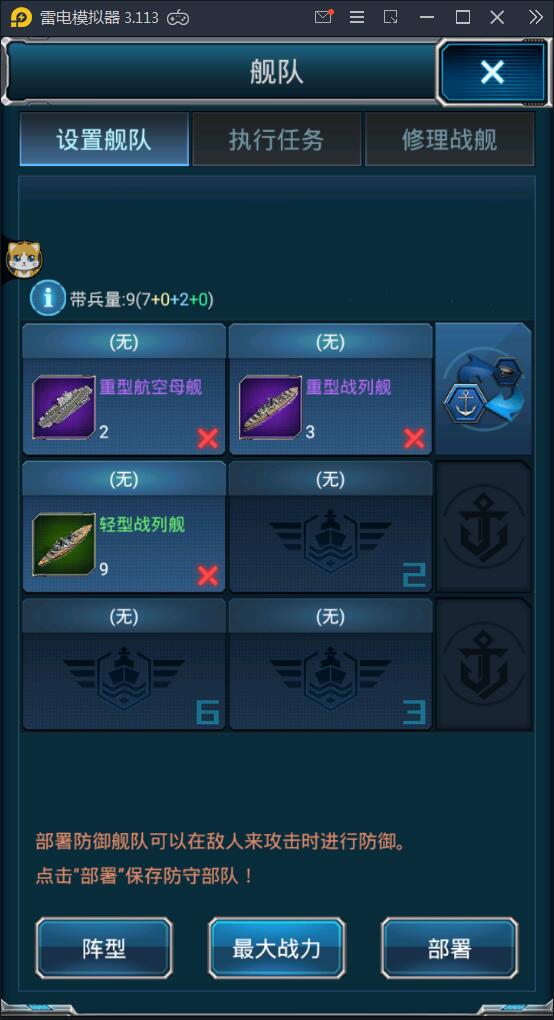Click the 部署 button
Image resolution: width=554 pixels, height=1020 pixels.
pyautogui.click(x=449, y=948)
